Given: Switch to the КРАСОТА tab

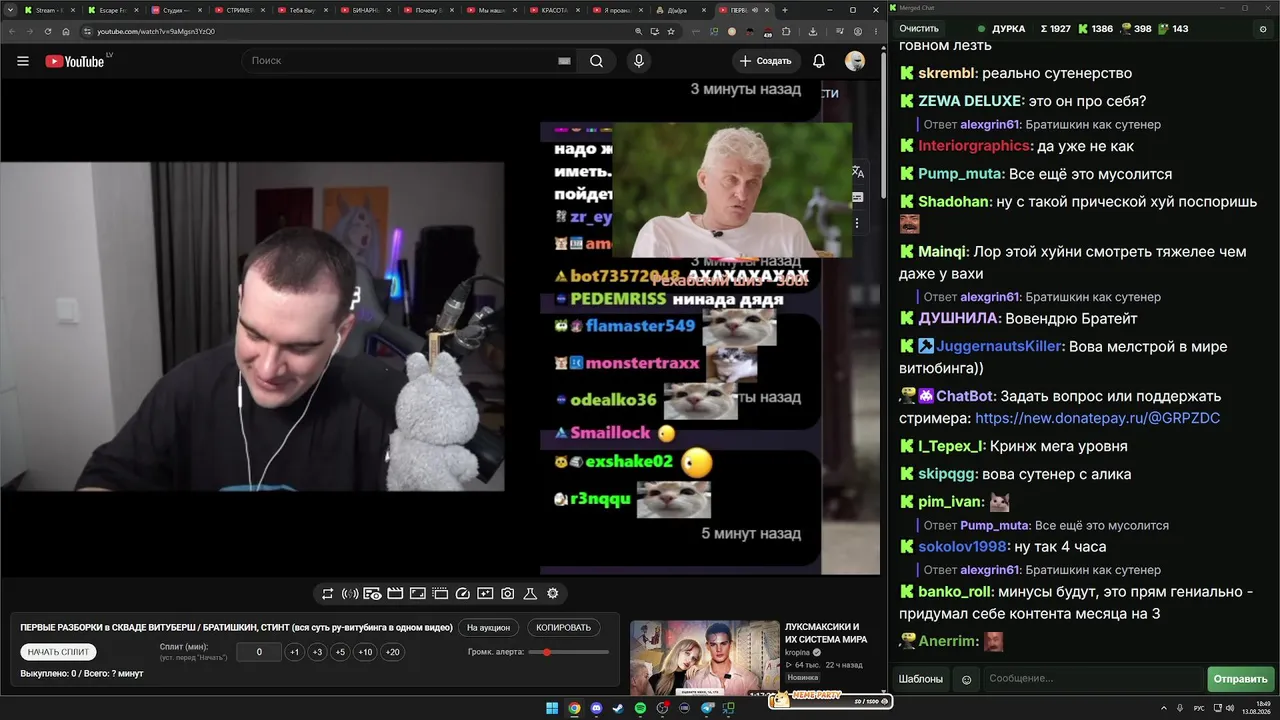Looking at the screenshot, I should pos(553,10).
